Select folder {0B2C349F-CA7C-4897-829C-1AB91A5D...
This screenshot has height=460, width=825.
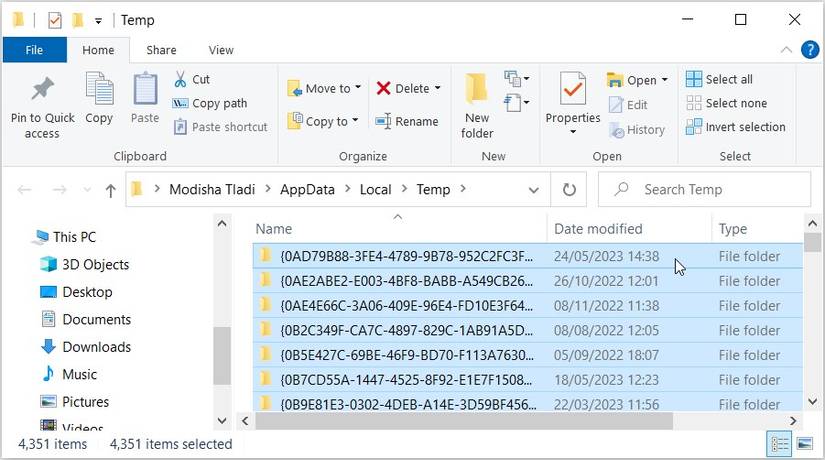click(x=528, y=331)
